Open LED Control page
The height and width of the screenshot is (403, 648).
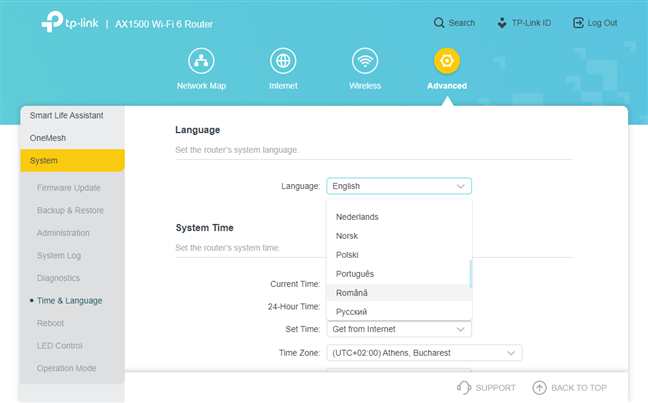(x=60, y=346)
